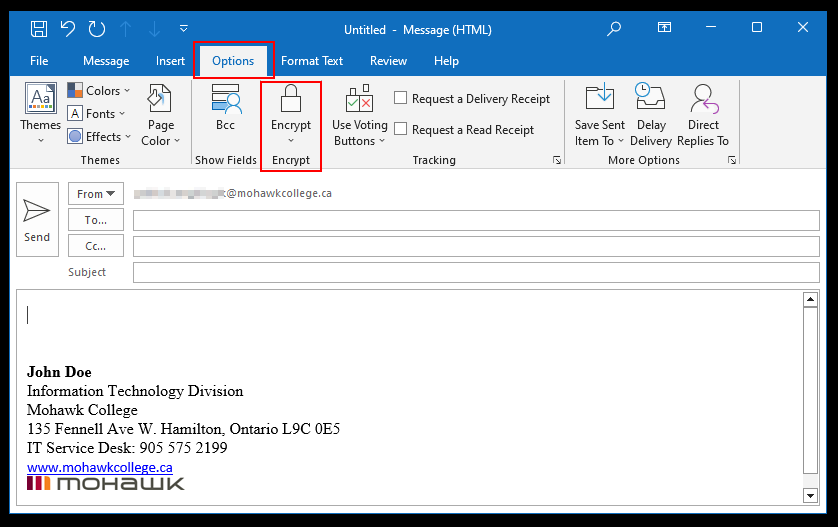Enable Request a Delivery Receipt

401,98
